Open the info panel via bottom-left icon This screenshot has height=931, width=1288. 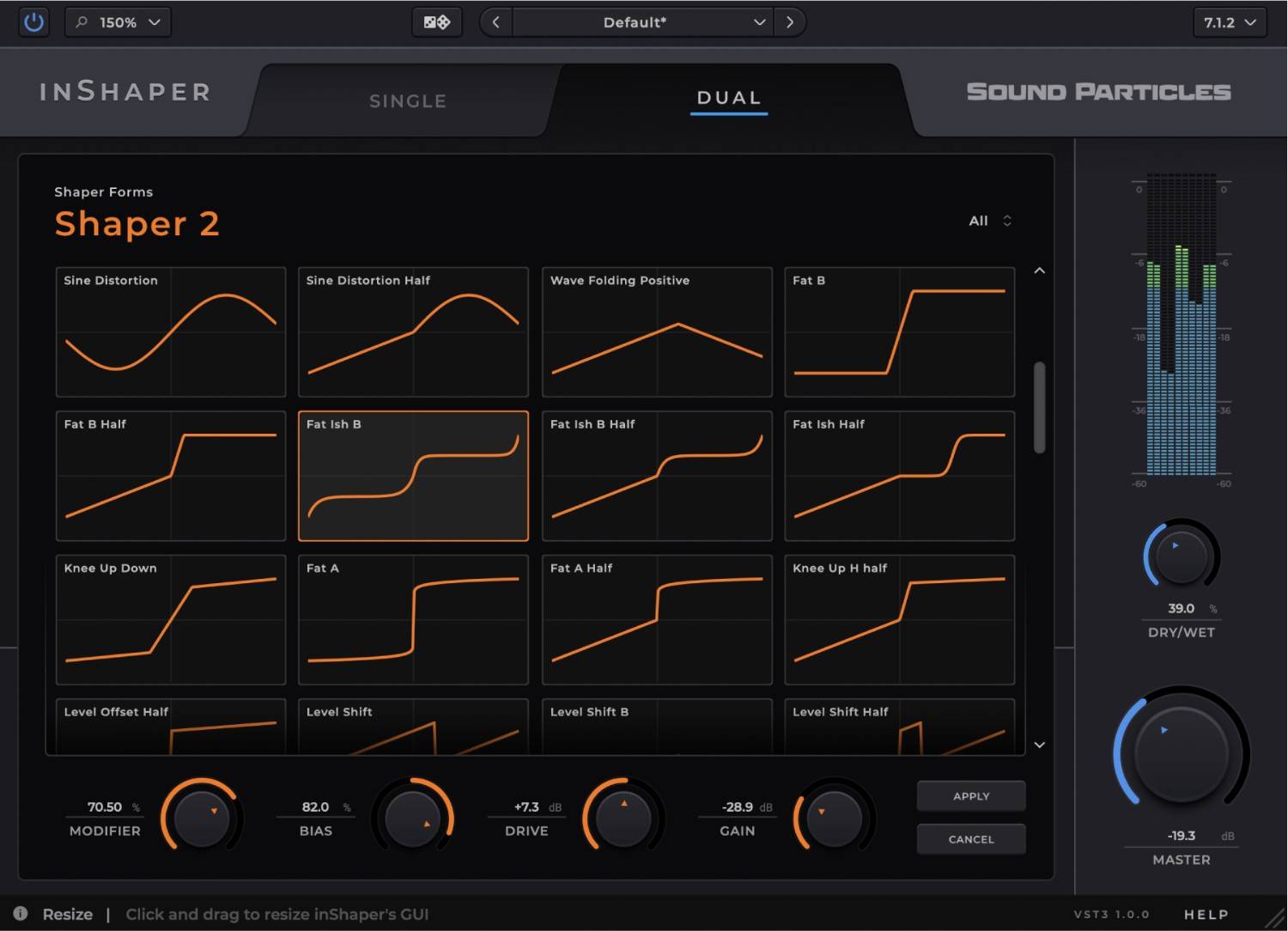(20, 913)
